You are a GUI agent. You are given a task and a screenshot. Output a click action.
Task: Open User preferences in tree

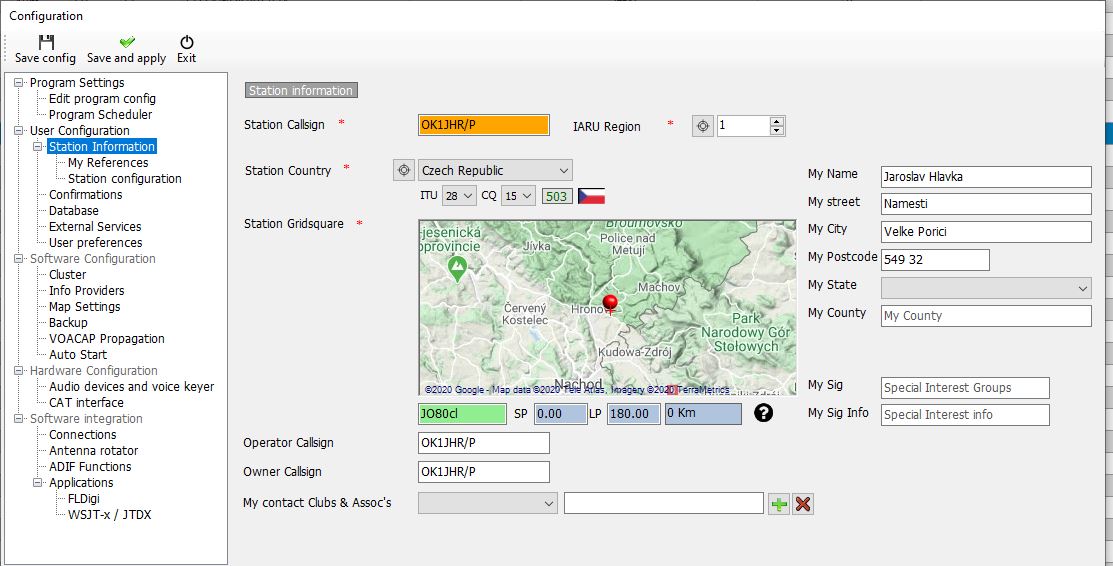click(x=96, y=242)
